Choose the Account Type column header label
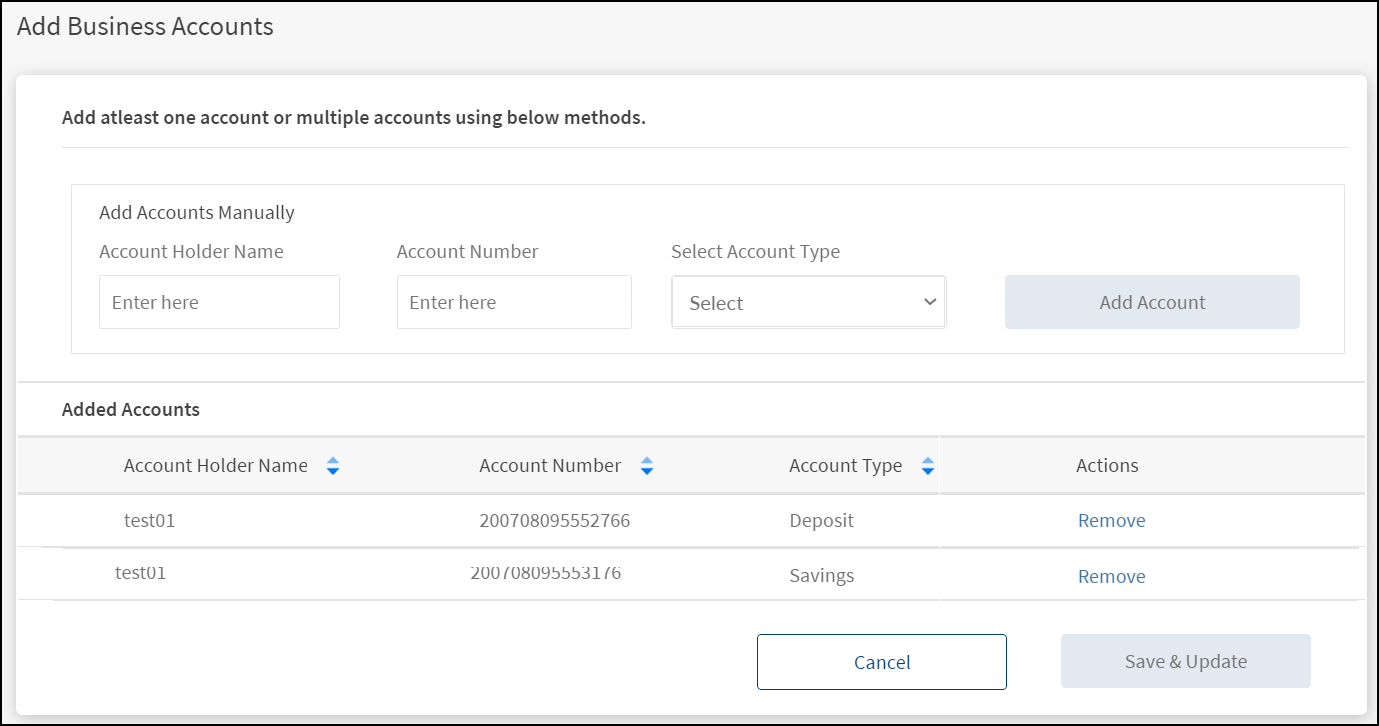Viewport: 1379px width, 726px height. (x=845, y=466)
